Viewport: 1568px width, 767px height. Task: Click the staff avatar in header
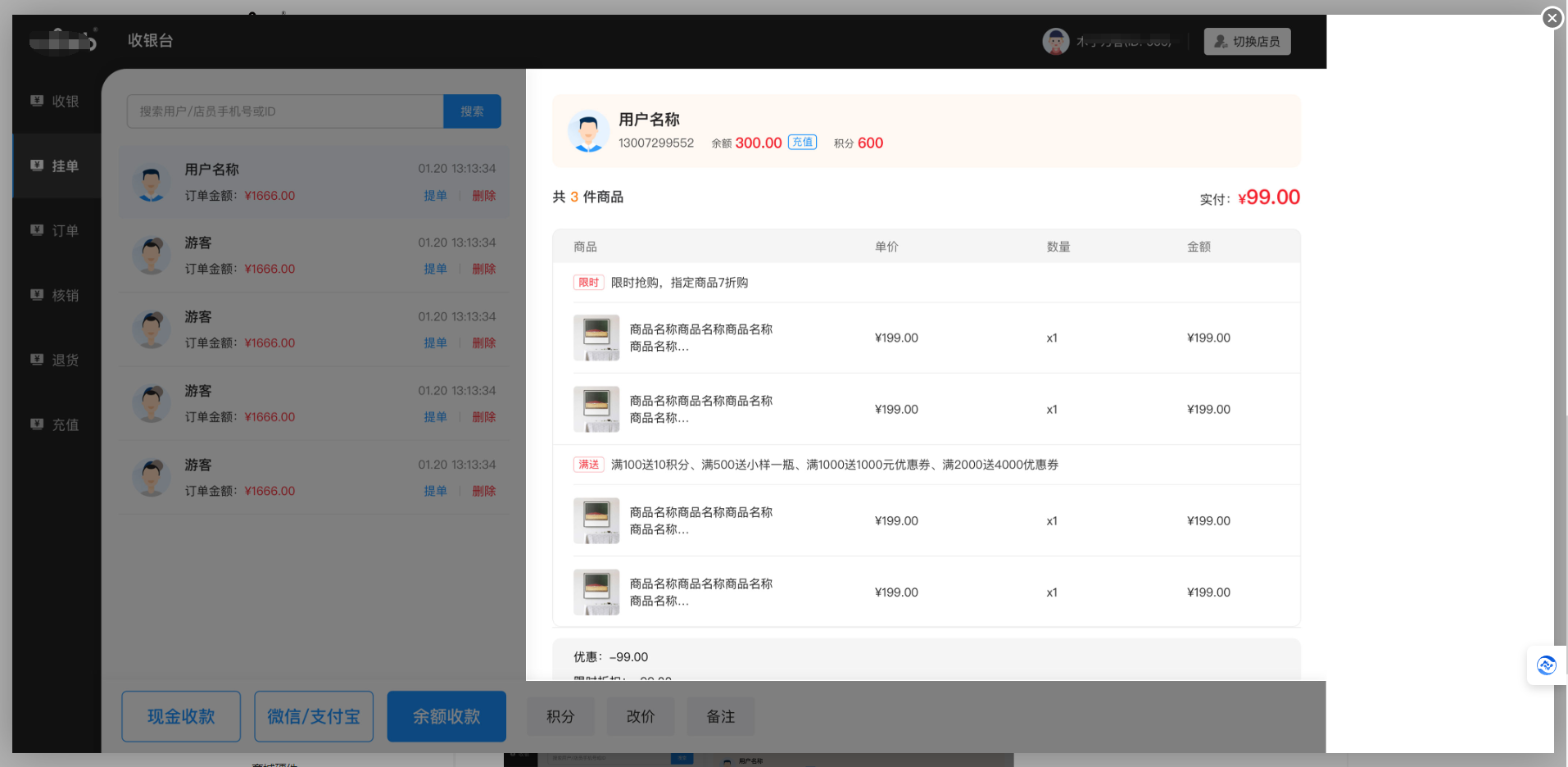pos(1055,41)
